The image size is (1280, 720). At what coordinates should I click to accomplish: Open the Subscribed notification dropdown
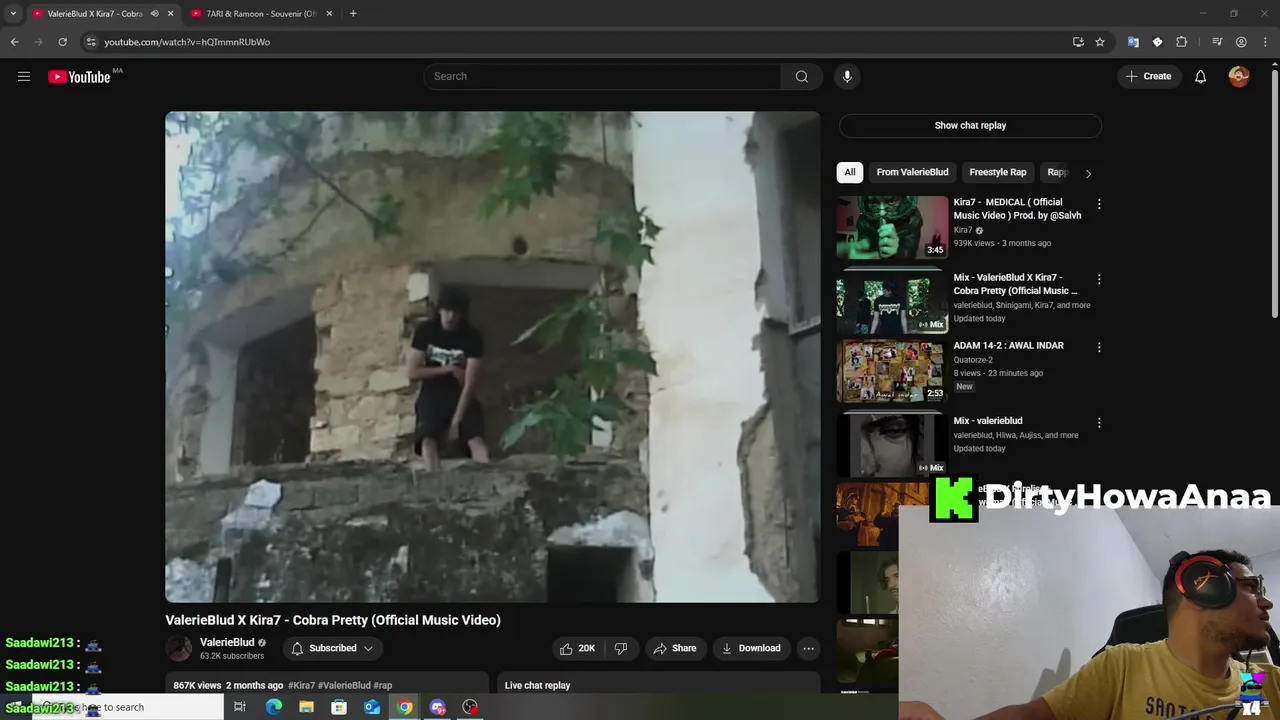click(x=332, y=648)
